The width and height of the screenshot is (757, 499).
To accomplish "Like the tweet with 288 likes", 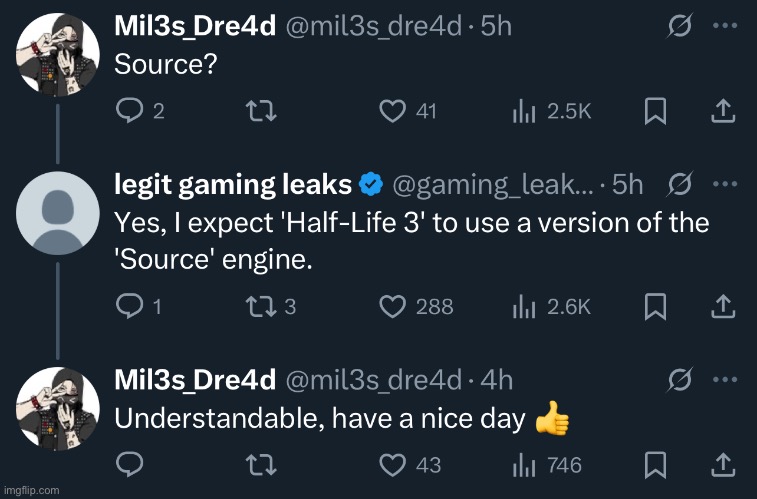I will click(392, 306).
